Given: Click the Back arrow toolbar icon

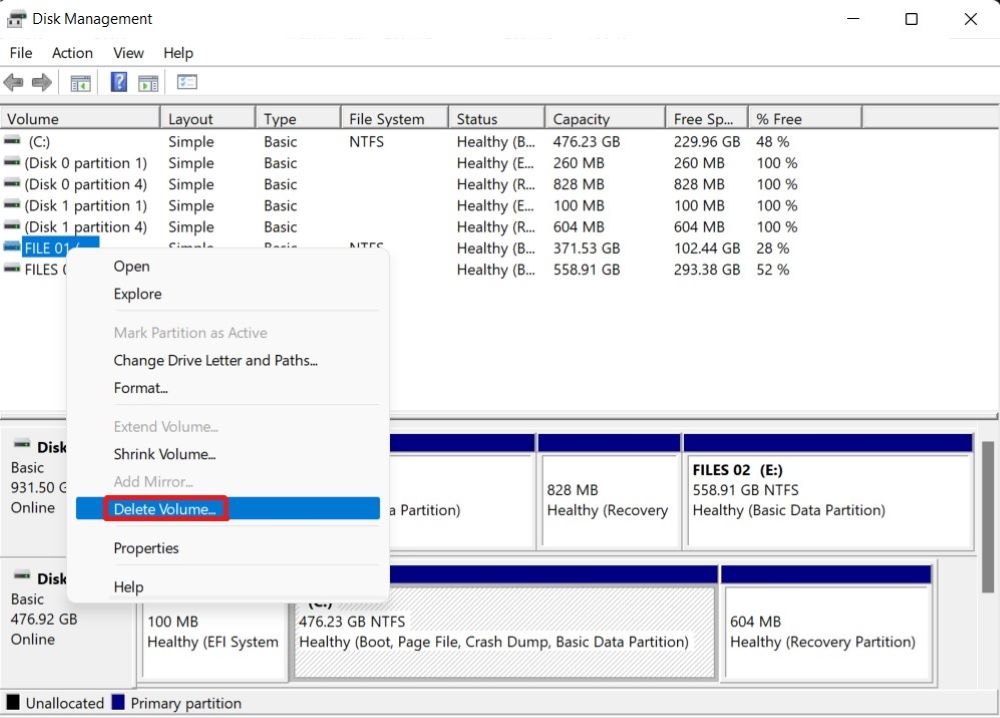Looking at the screenshot, I should [x=14, y=83].
